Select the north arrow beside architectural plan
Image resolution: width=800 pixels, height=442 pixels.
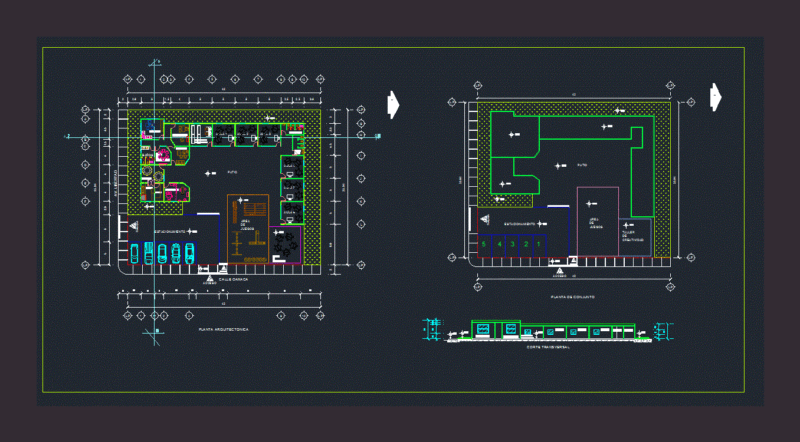tap(393, 105)
